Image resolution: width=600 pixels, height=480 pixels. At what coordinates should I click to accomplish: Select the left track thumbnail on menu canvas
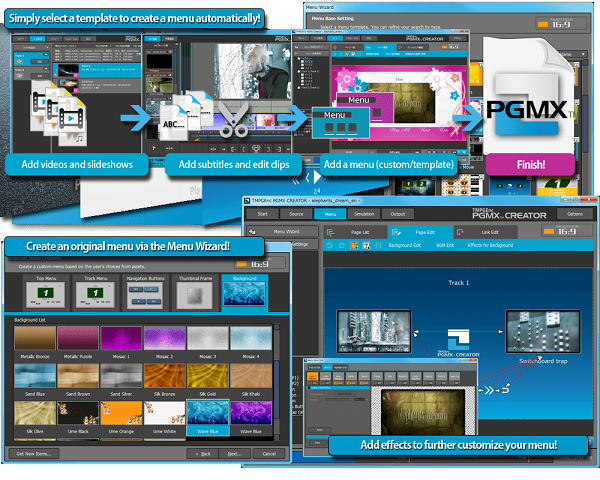[x=374, y=331]
